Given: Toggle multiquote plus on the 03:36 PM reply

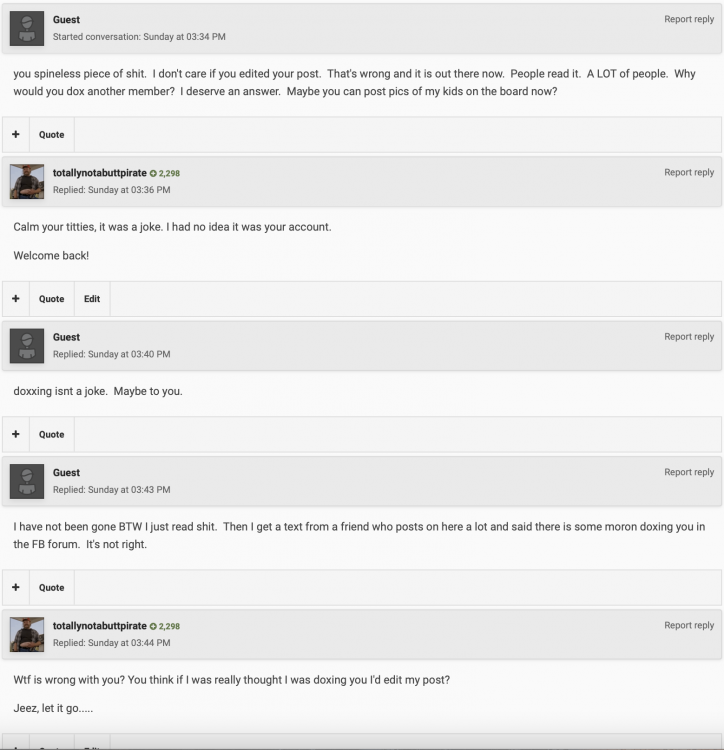Looking at the screenshot, I should tap(16, 299).
